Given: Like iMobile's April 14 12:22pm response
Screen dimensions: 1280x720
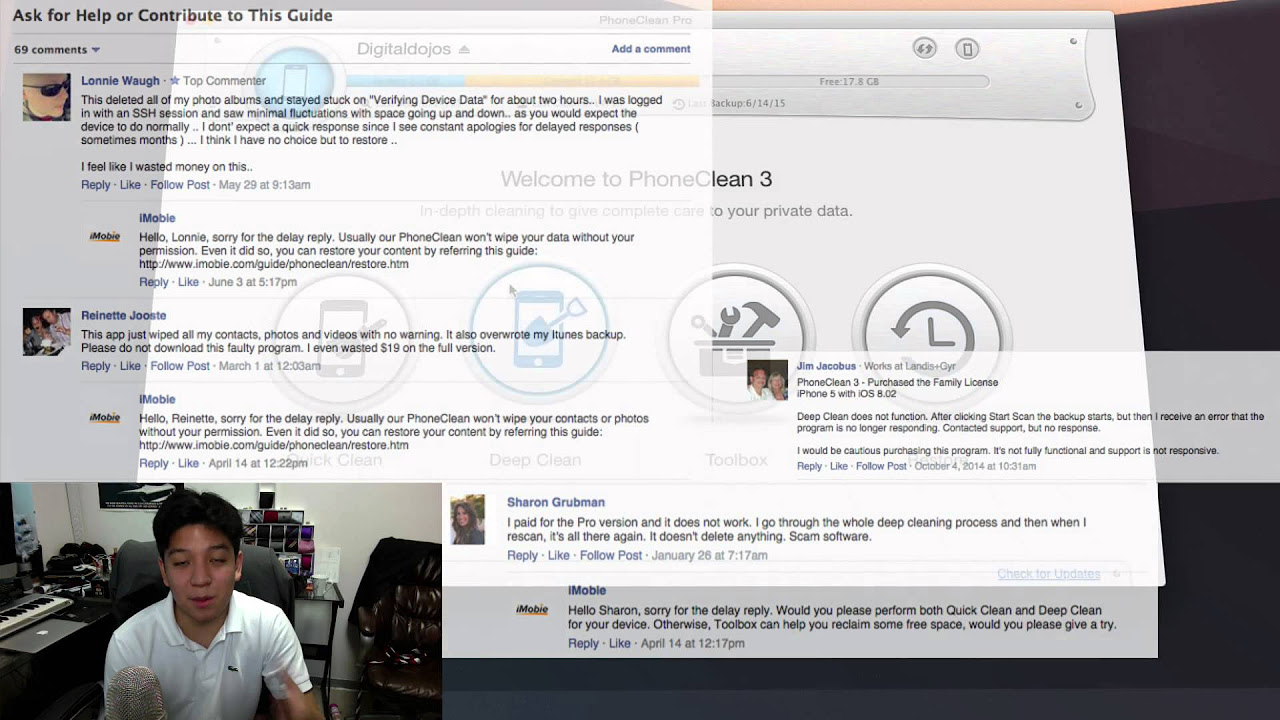Looking at the screenshot, I should [188, 463].
